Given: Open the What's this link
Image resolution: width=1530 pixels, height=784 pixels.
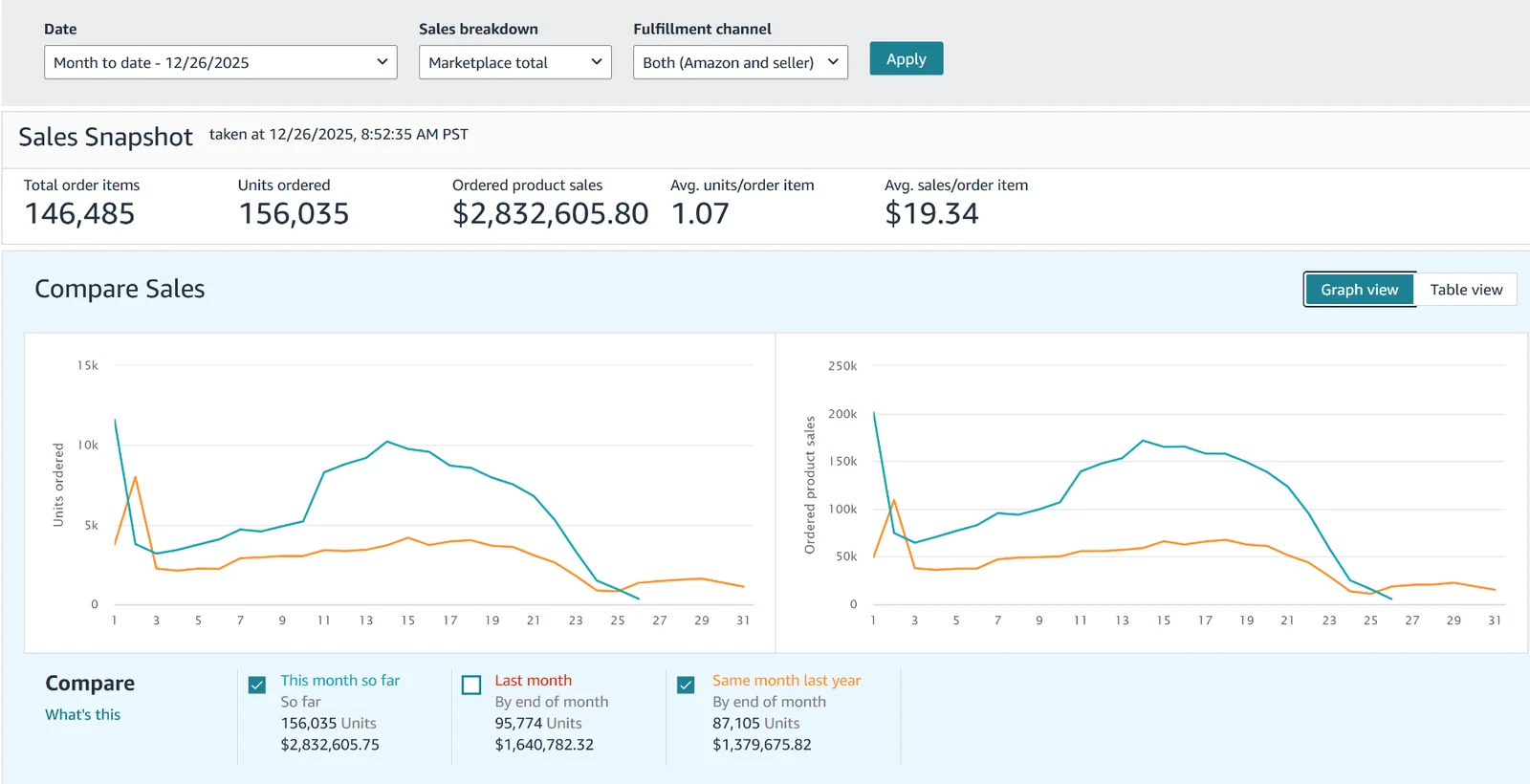Looking at the screenshot, I should click(x=83, y=714).
